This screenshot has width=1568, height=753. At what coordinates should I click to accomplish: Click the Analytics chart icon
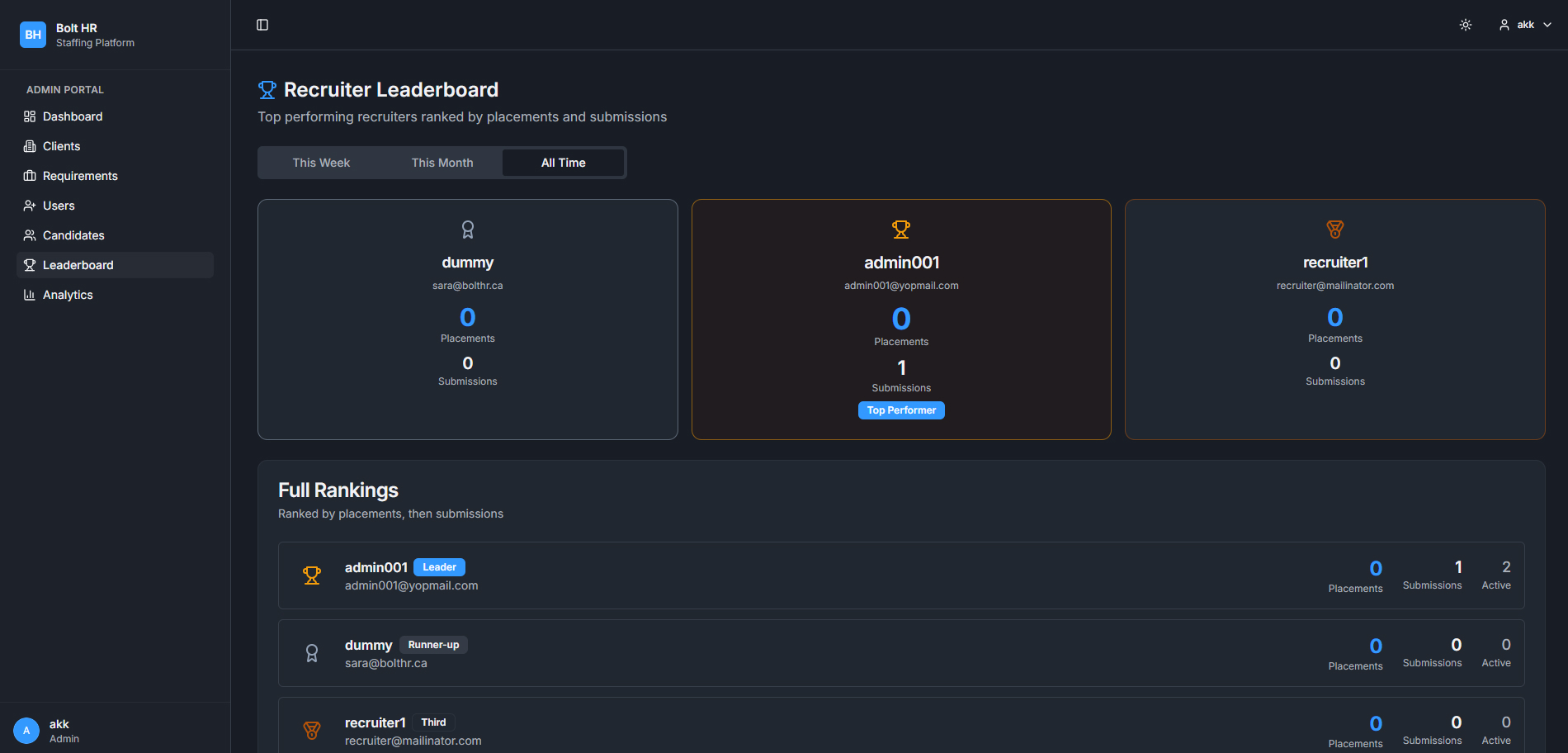tap(30, 295)
